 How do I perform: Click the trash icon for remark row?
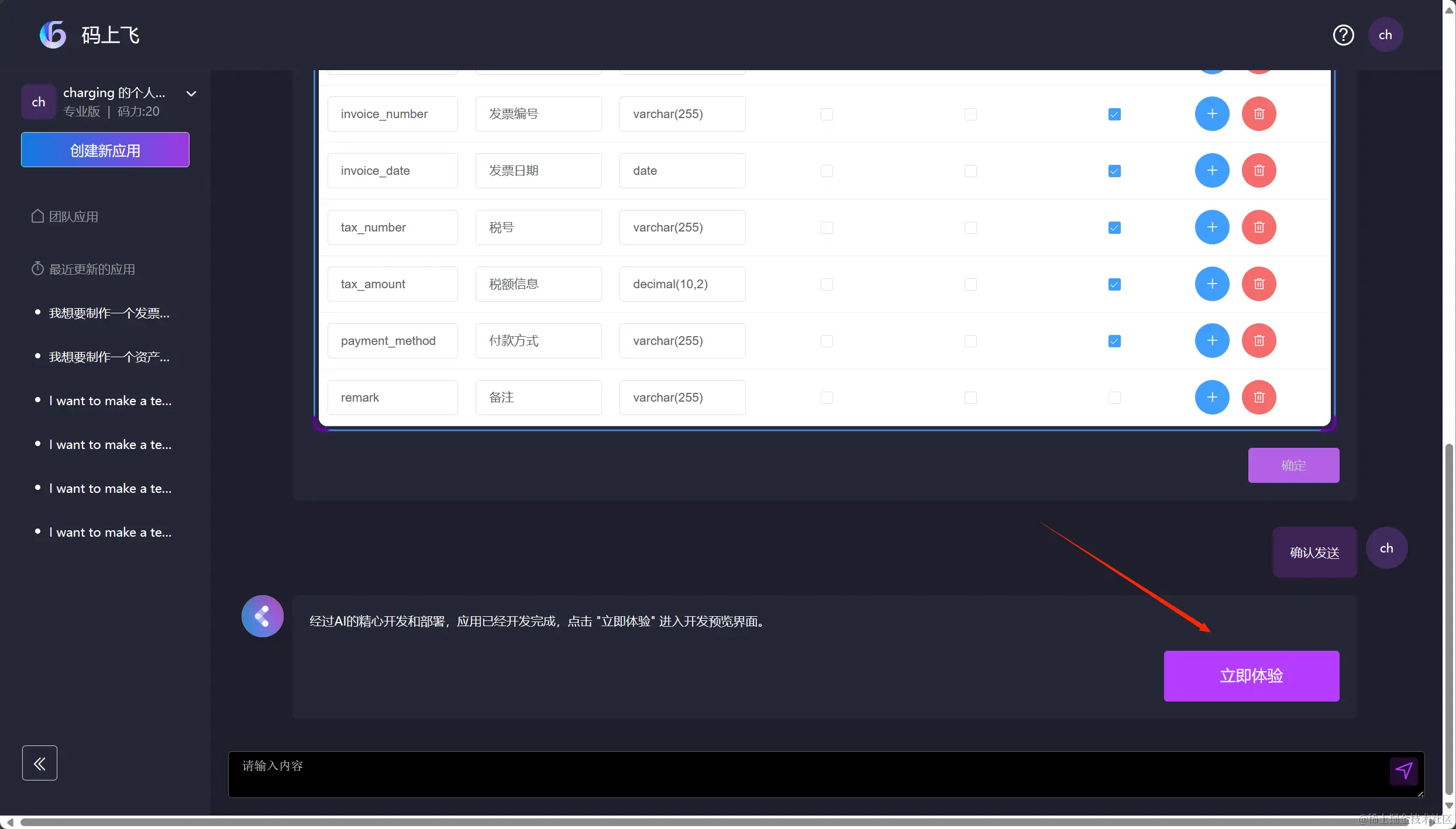1259,398
